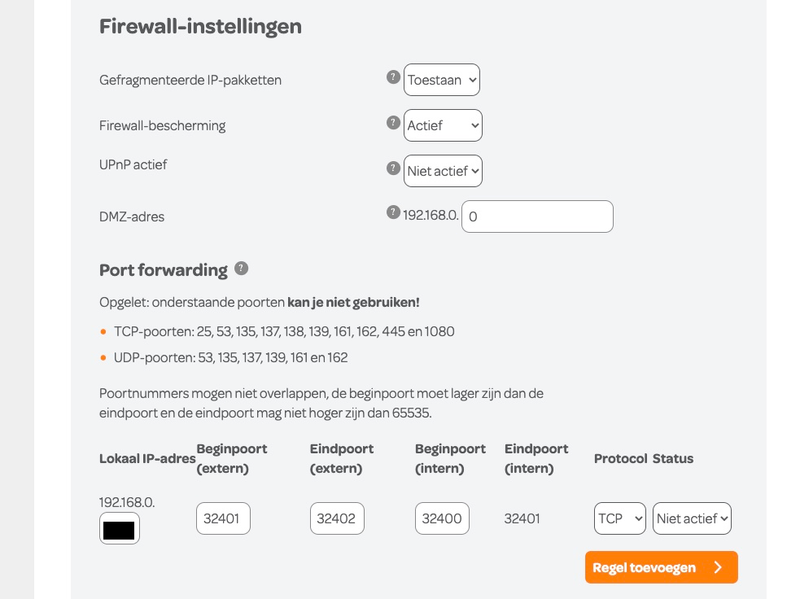
Task: Open port rule Status dropdown
Action: click(x=692, y=519)
